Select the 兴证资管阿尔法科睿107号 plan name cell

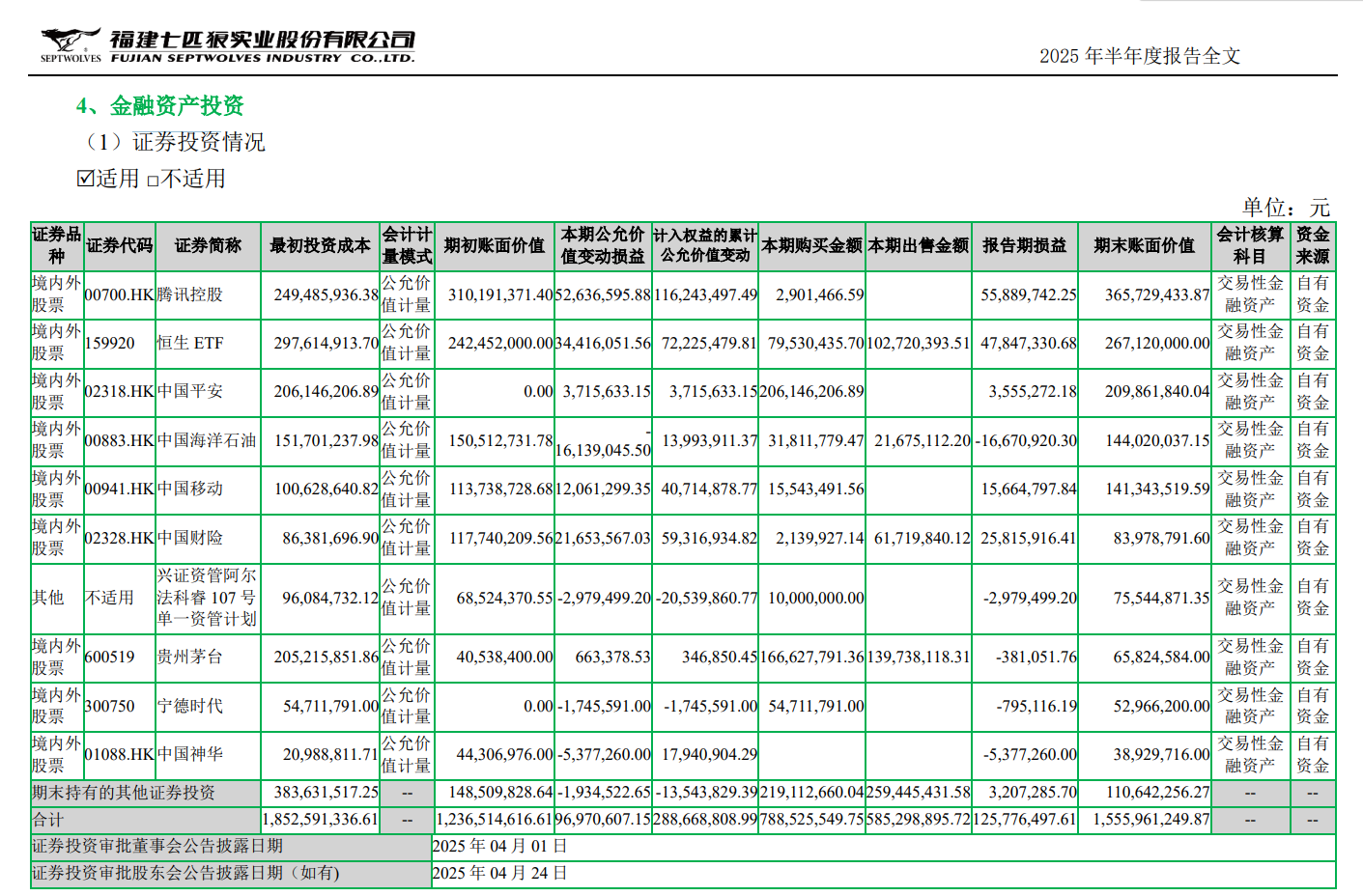208,598
